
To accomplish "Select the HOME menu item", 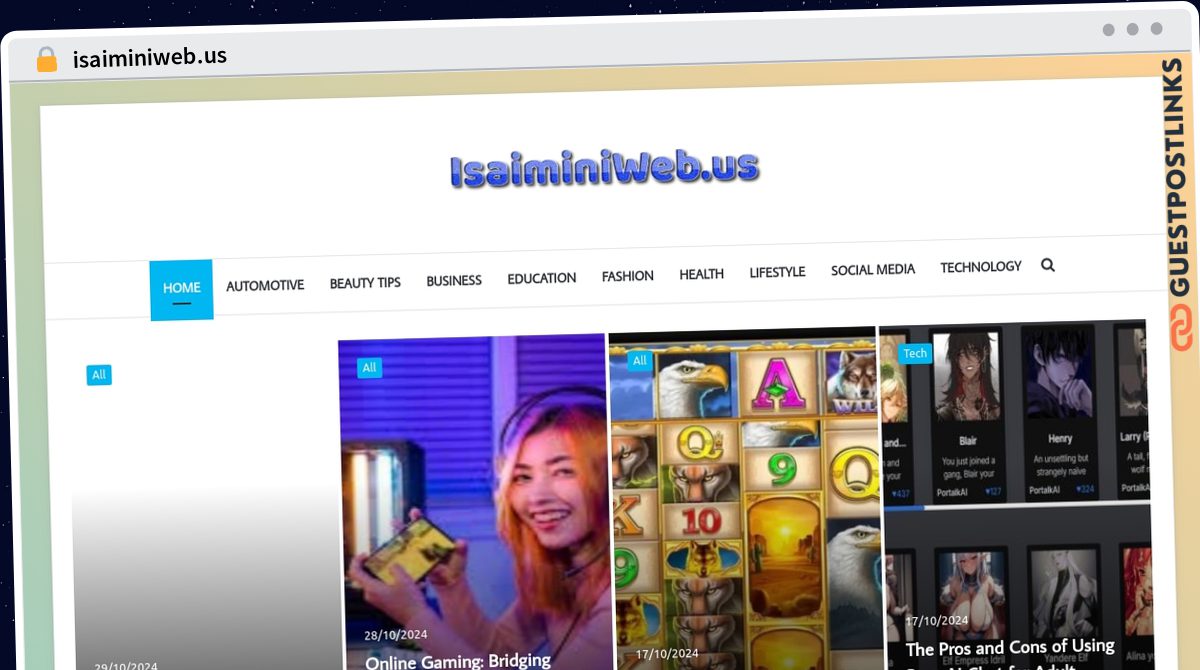I will point(181,289).
